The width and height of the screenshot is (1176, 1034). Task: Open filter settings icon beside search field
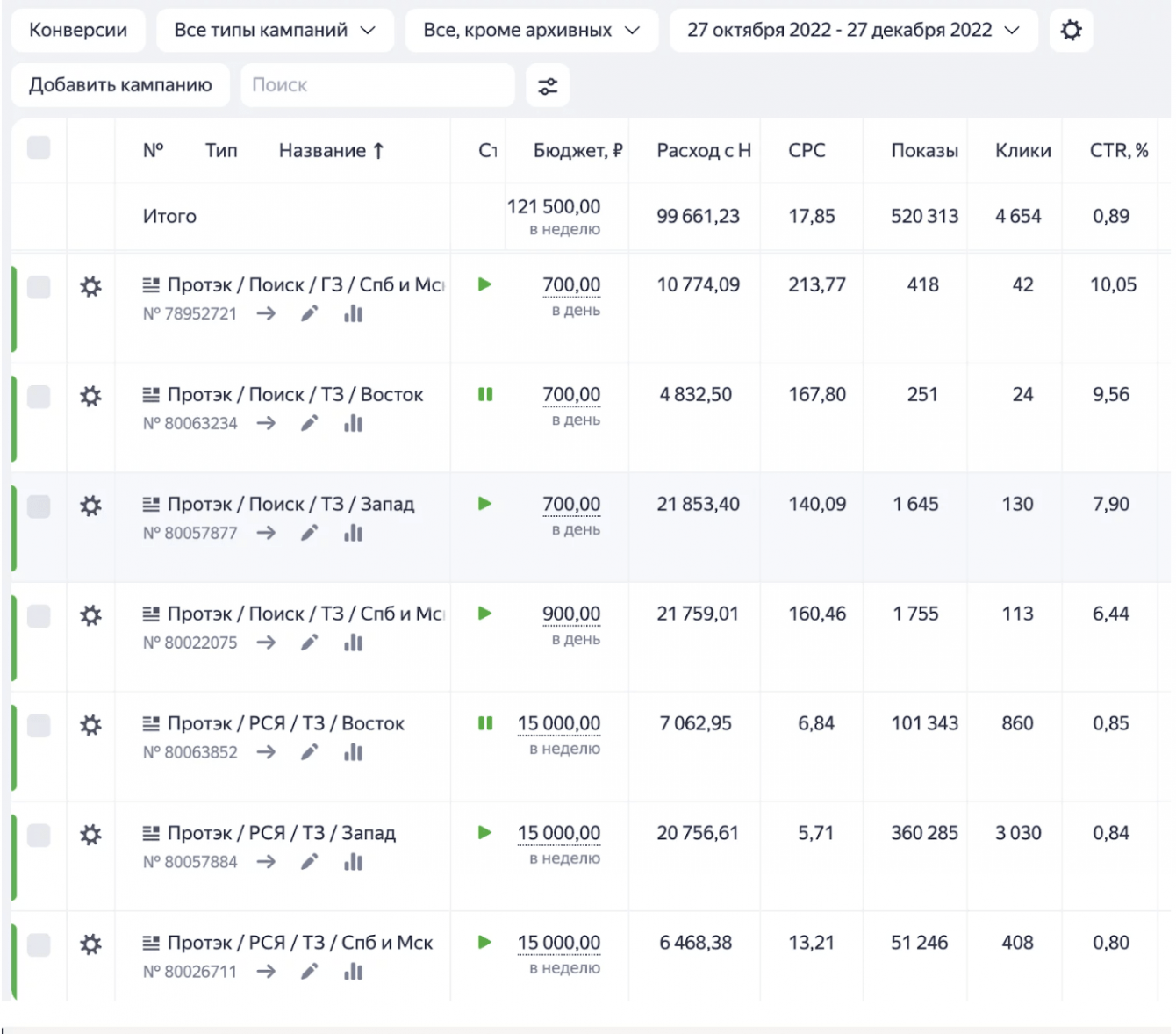point(548,86)
